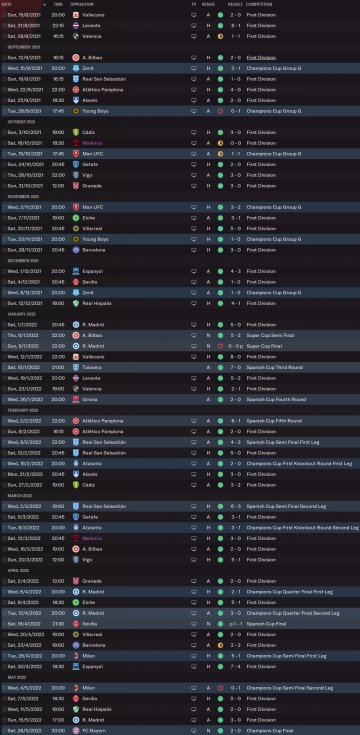Sort fixtures by the Competition column header
The height and width of the screenshot is (735, 360).
tap(259, 4)
